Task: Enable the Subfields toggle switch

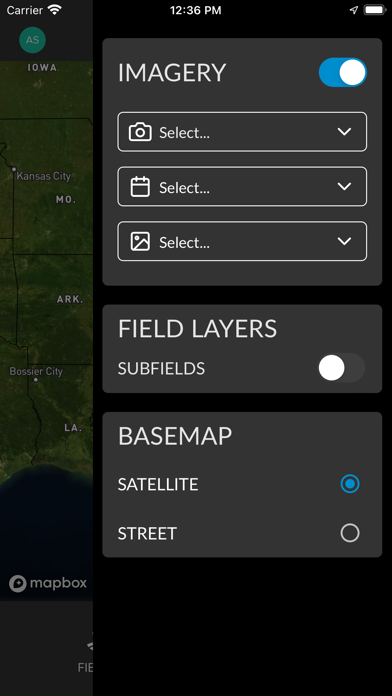Action: pyautogui.click(x=341, y=368)
